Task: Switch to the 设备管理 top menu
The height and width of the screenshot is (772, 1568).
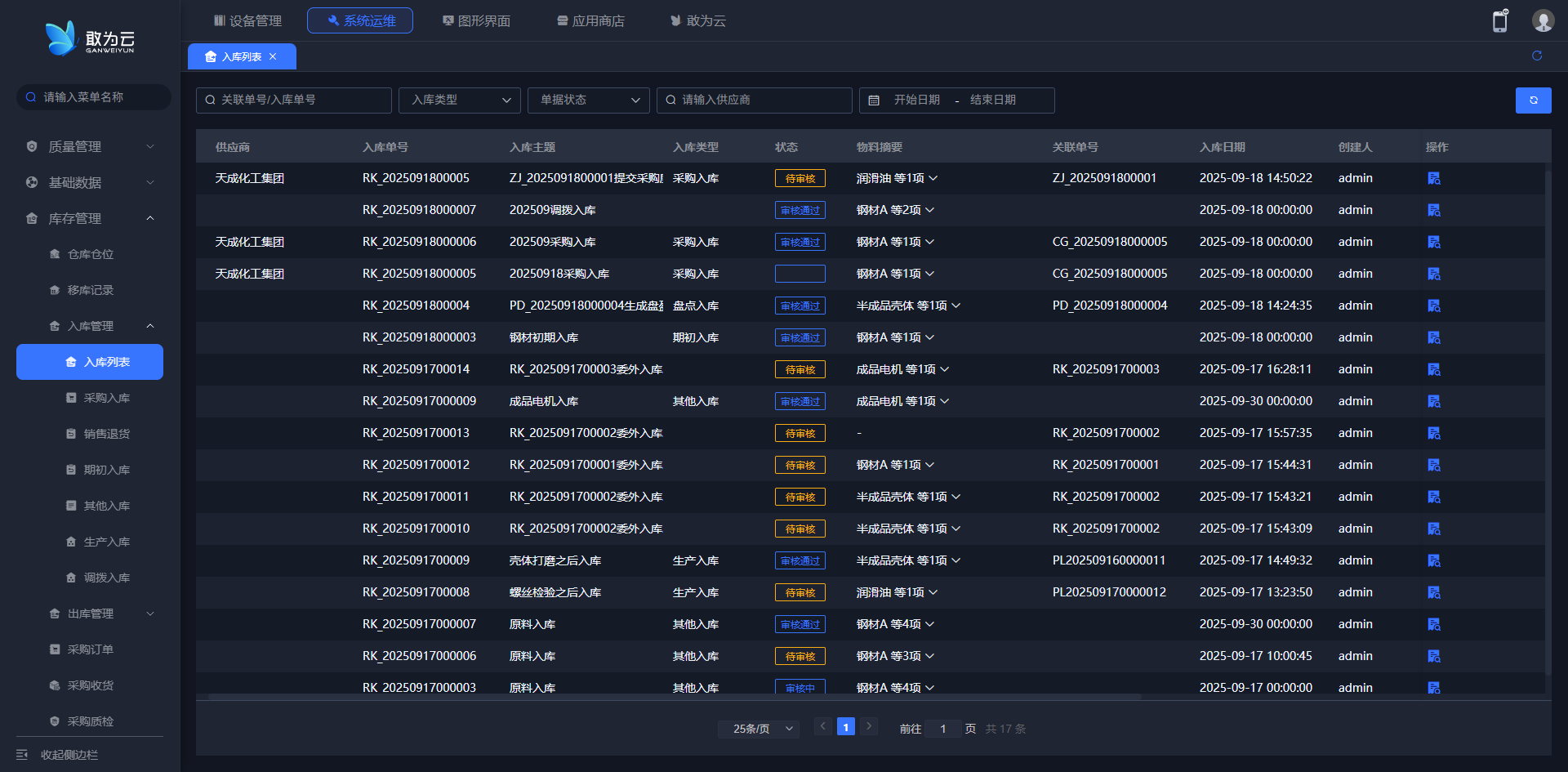Action: [x=247, y=20]
